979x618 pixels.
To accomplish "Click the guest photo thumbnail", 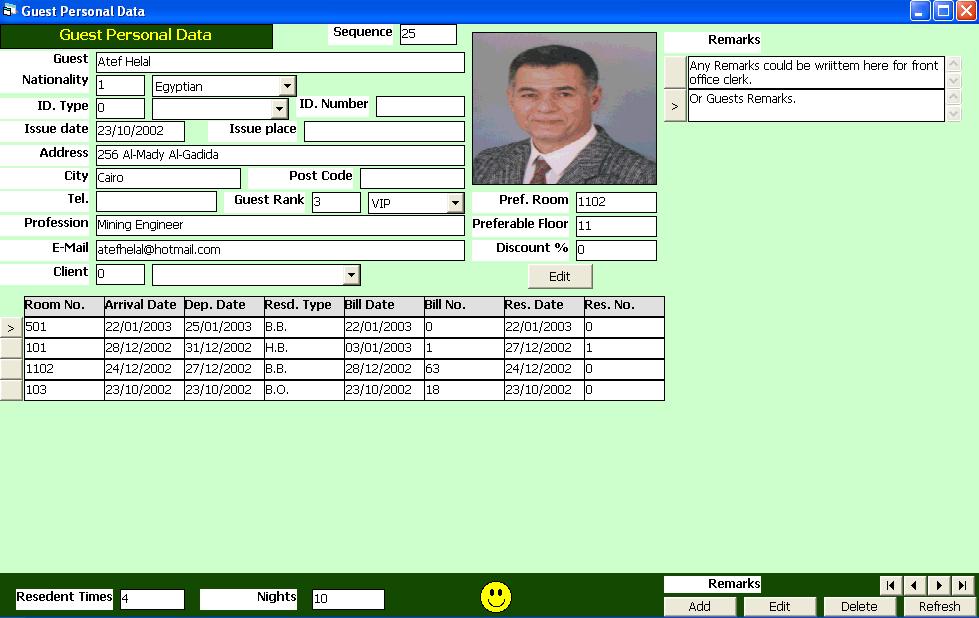I will click(564, 109).
